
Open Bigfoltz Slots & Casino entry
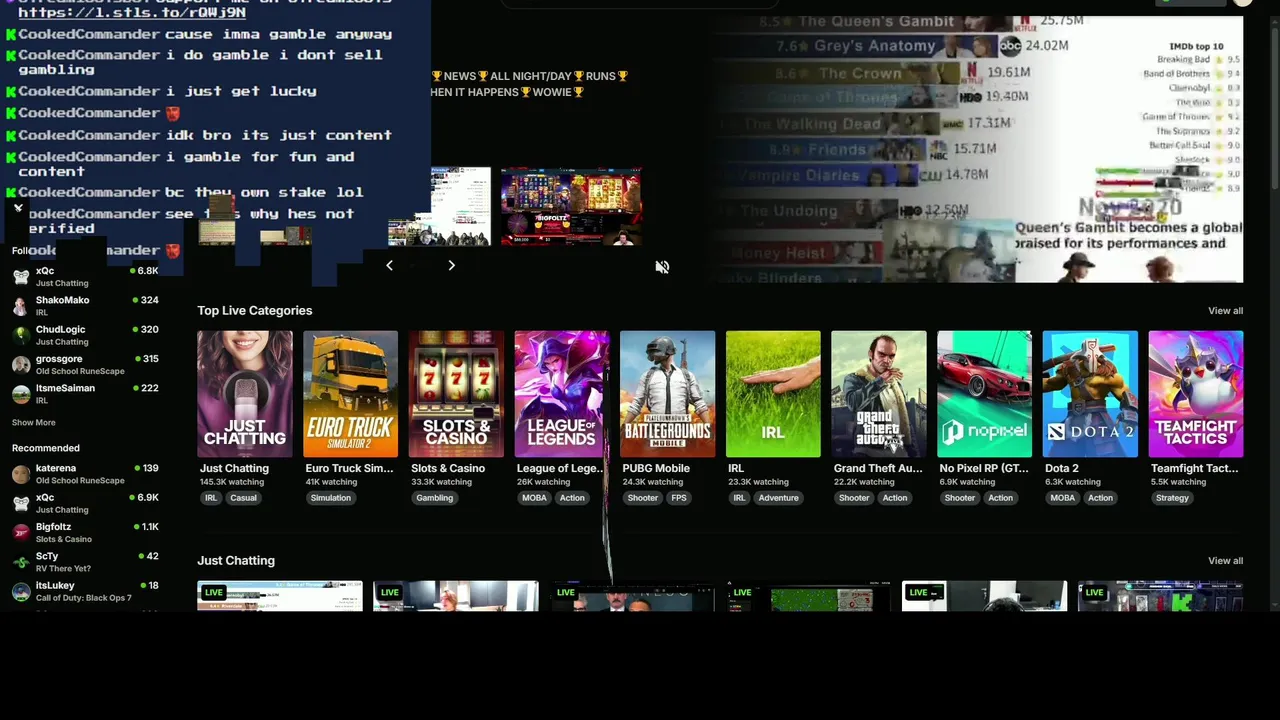[85, 532]
